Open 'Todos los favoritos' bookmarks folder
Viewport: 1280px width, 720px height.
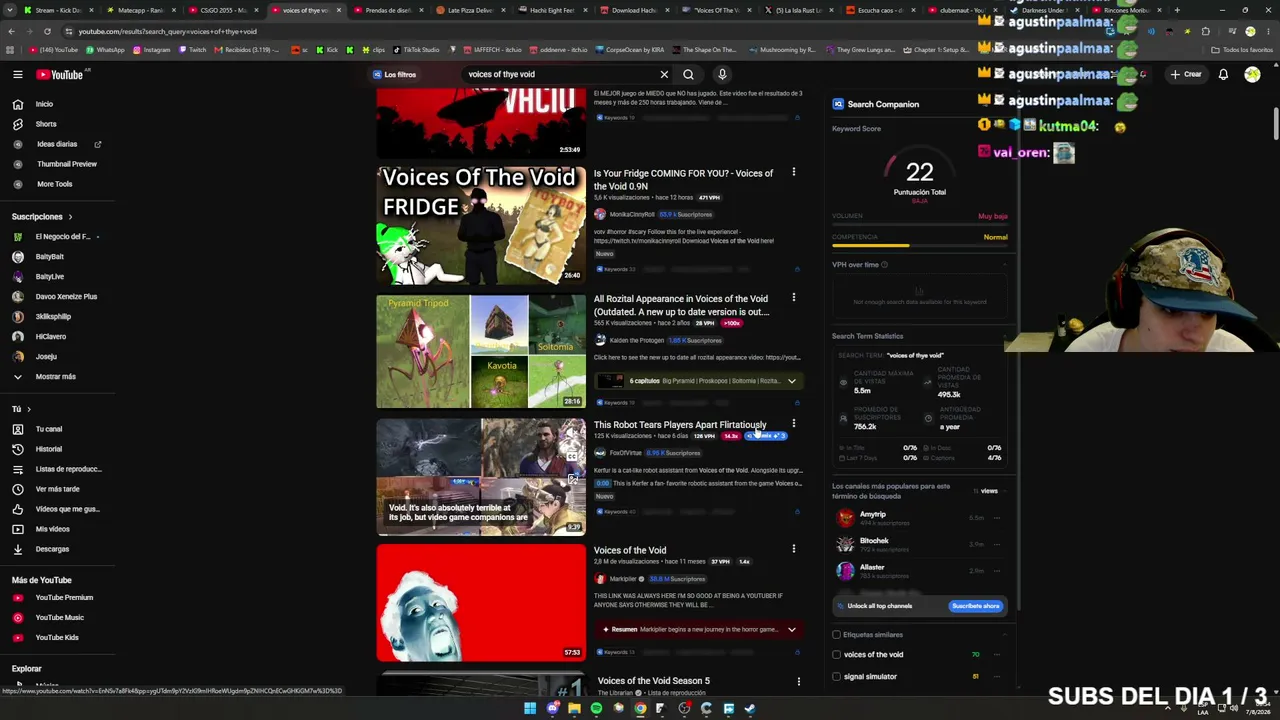coord(1241,50)
